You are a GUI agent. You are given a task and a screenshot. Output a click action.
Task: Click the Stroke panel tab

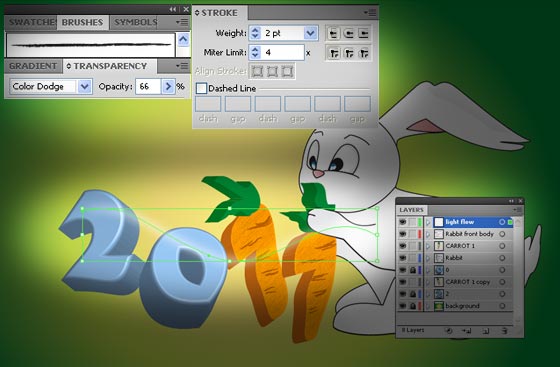coord(219,13)
